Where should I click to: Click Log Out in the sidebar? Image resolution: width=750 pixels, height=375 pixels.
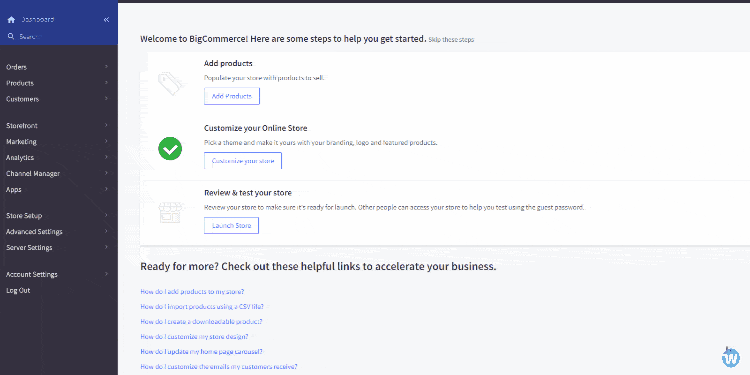[18, 291]
